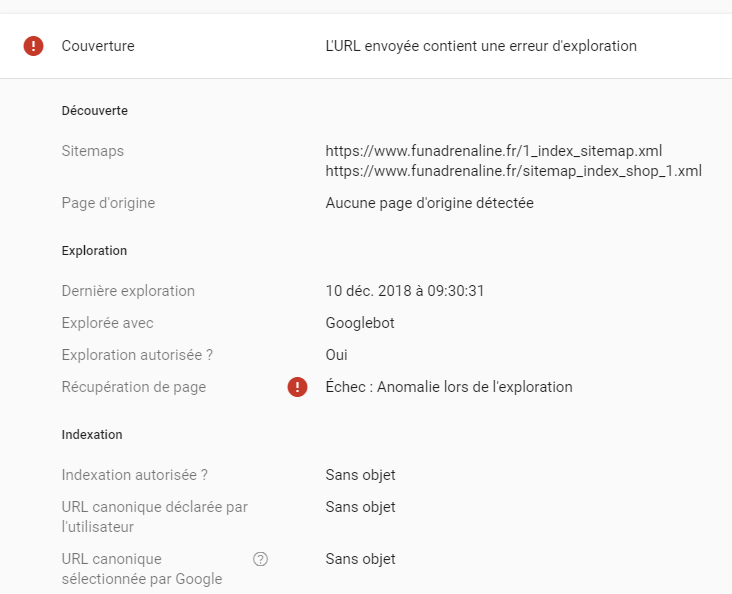Click the 'Aucune page d'origine détectée' value
Image resolution: width=732 pixels, height=594 pixels.
click(x=429, y=203)
